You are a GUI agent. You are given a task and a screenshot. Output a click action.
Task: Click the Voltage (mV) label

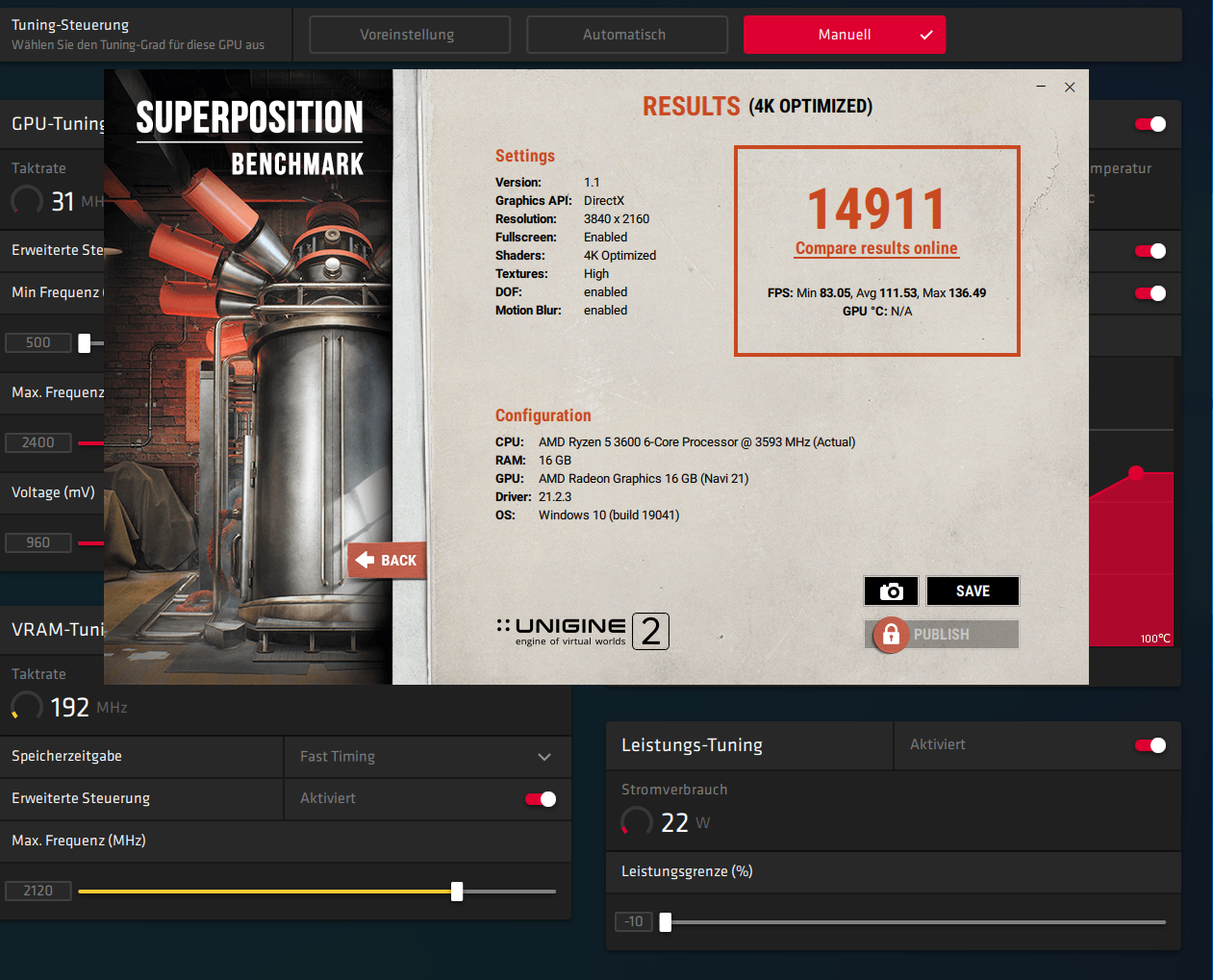tap(53, 492)
